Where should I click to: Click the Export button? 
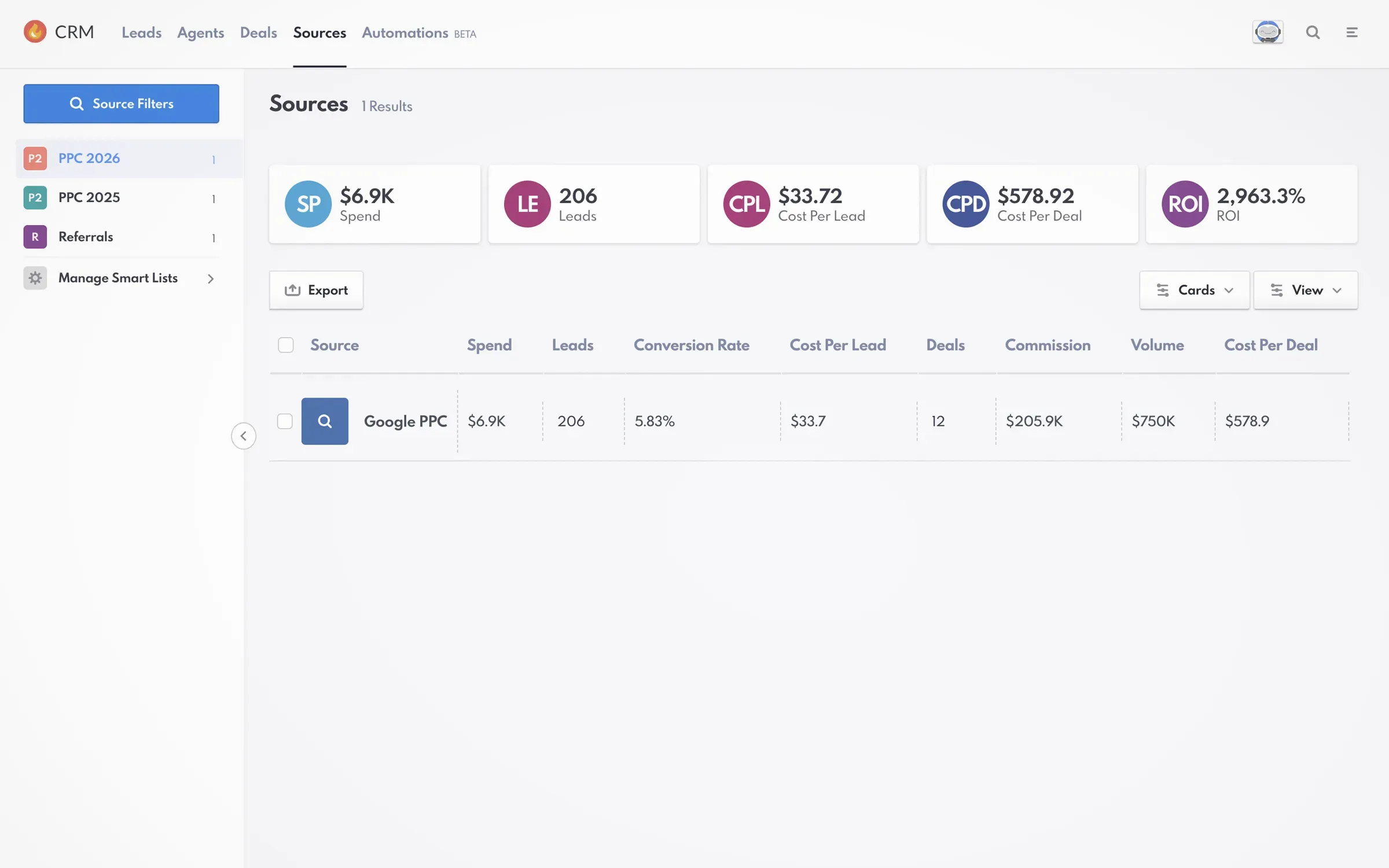tap(316, 290)
